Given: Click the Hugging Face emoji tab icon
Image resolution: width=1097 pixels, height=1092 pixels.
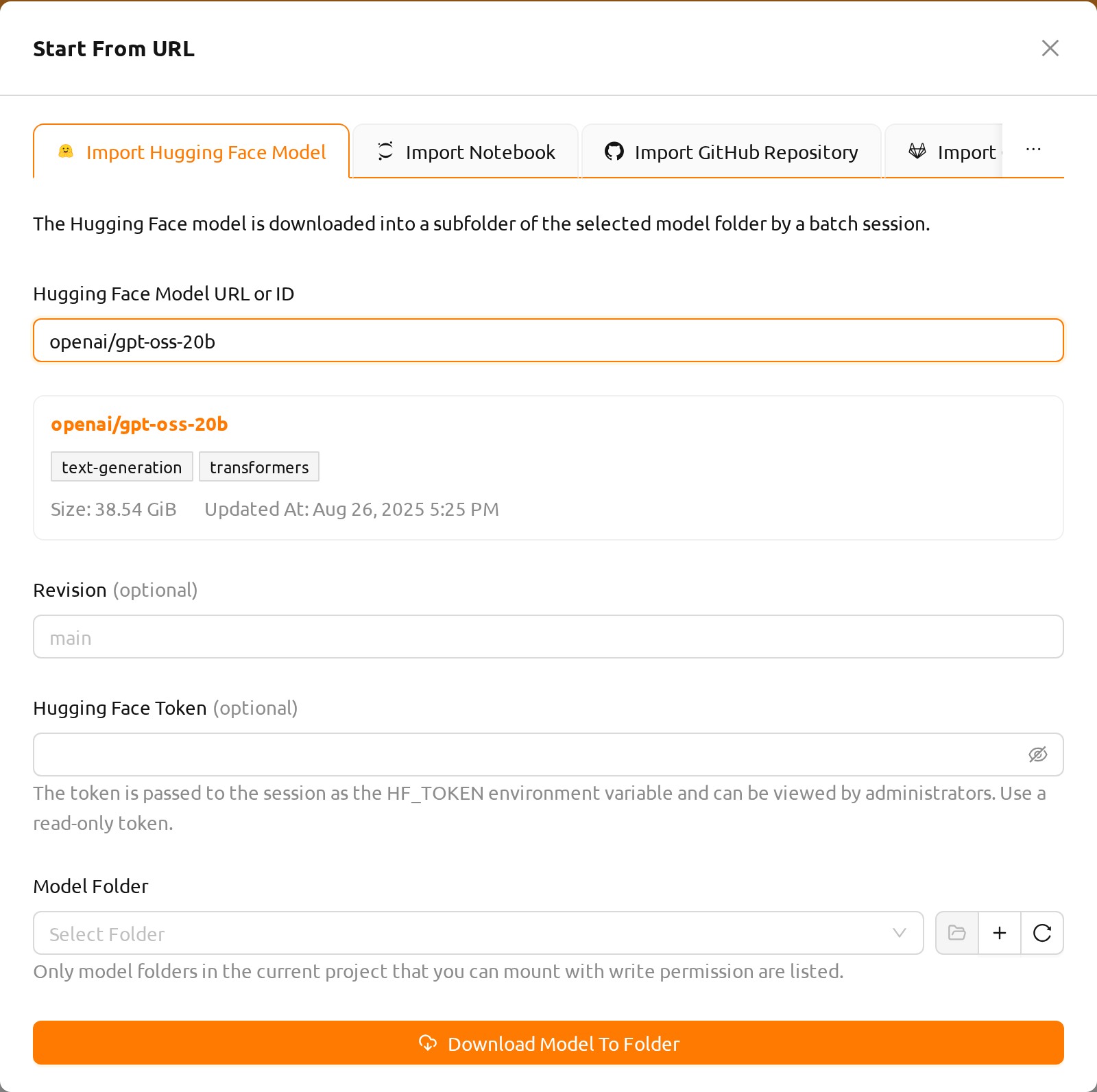Looking at the screenshot, I should click(x=66, y=152).
